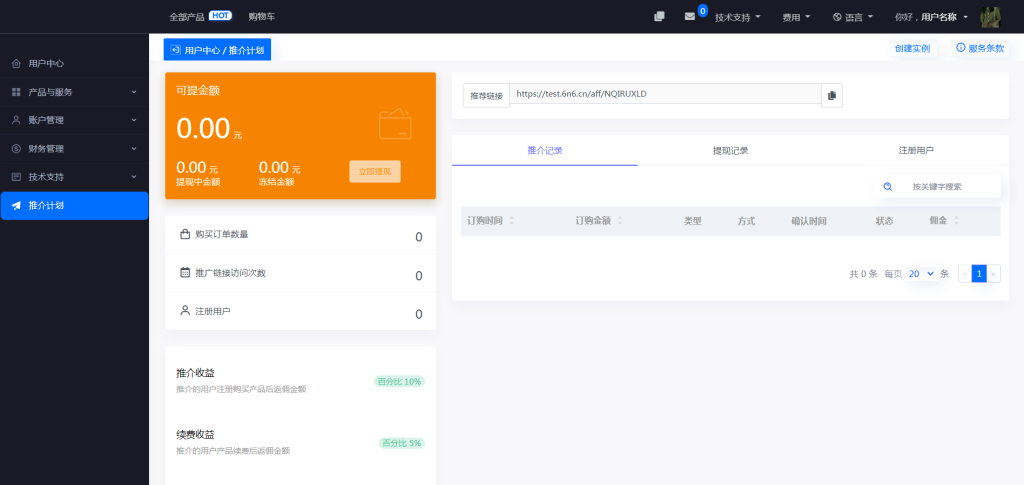The height and width of the screenshot is (485, 1024).
Task: Click 百分比 10% badge
Action: pyautogui.click(x=399, y=381)
